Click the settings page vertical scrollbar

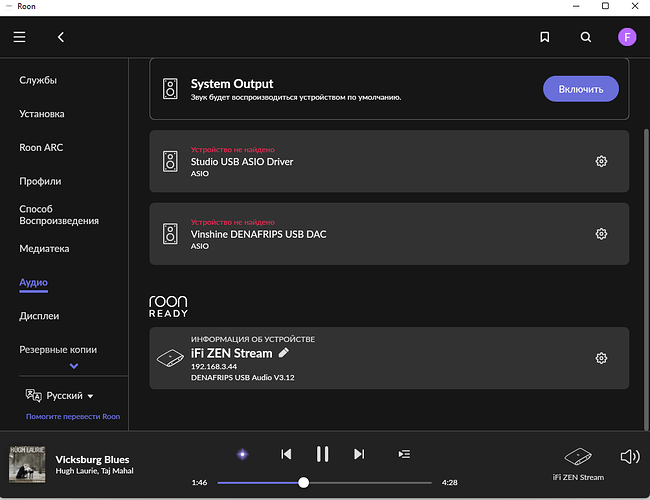646,279
